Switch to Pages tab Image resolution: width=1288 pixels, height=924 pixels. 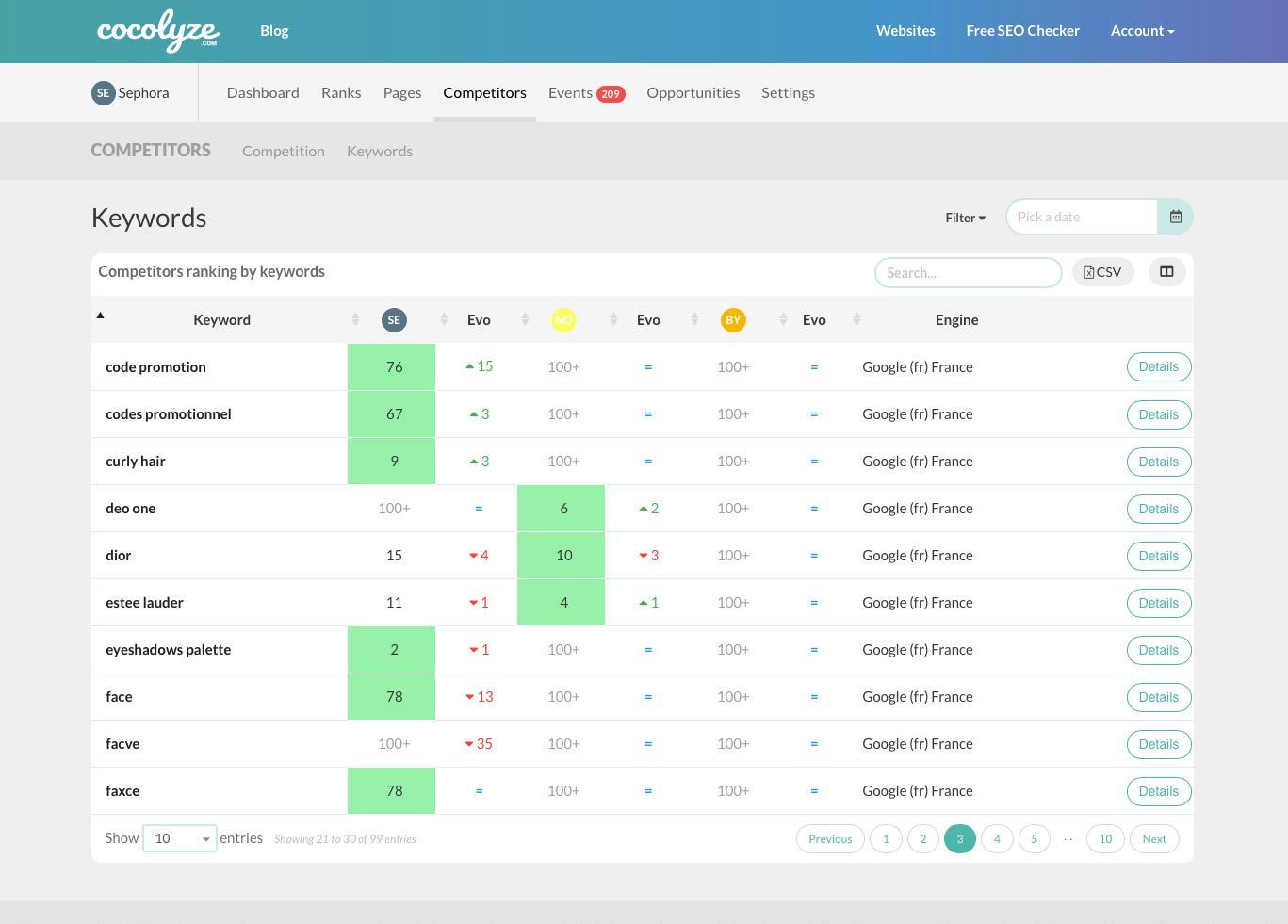pos(402,93)
